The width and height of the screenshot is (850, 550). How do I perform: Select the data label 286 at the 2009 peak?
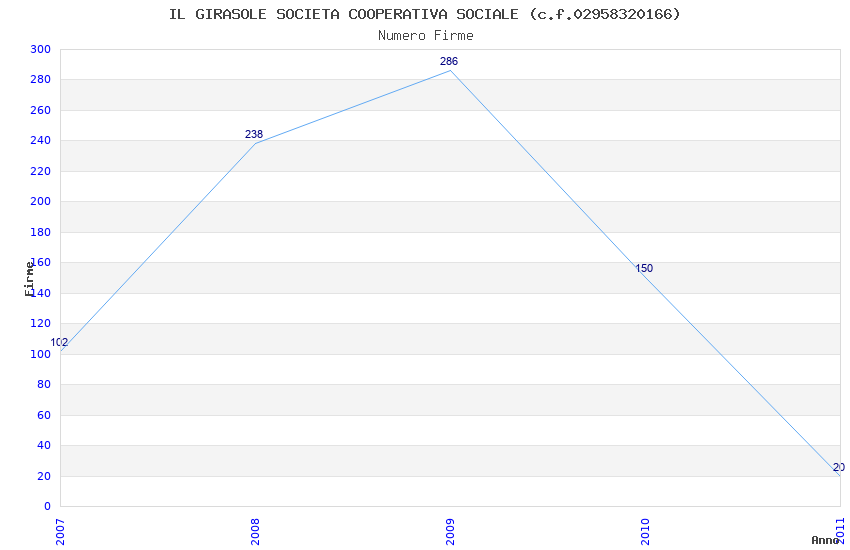click(x=449, y=61)
